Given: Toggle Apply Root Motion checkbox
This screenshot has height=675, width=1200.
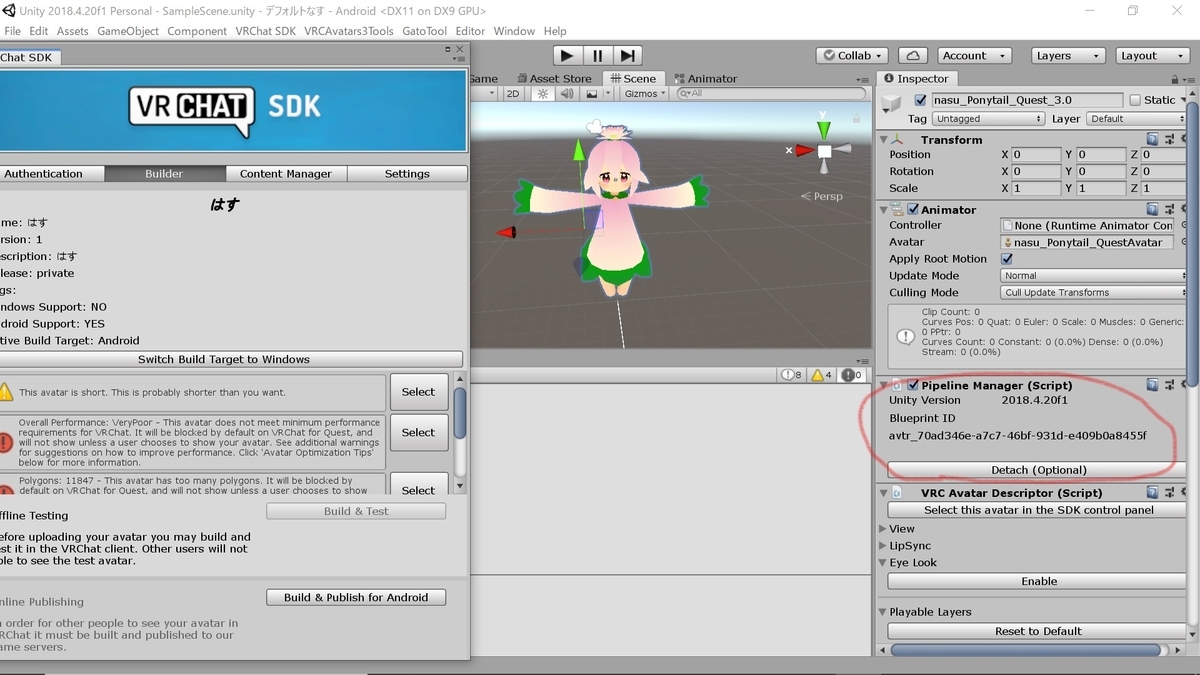Looking at the screenshot, I should click(x=1007, y=259).
